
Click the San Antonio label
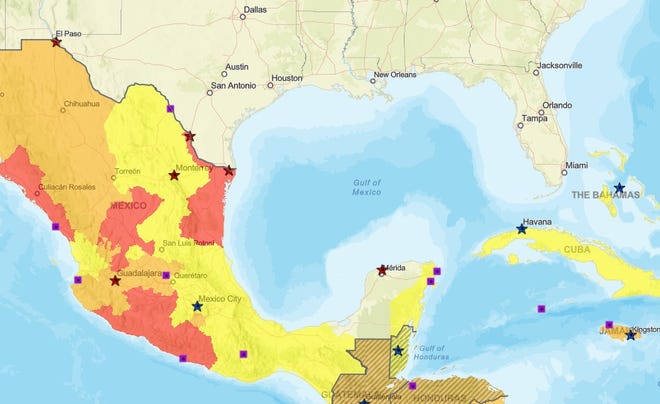tap(233, 85)
